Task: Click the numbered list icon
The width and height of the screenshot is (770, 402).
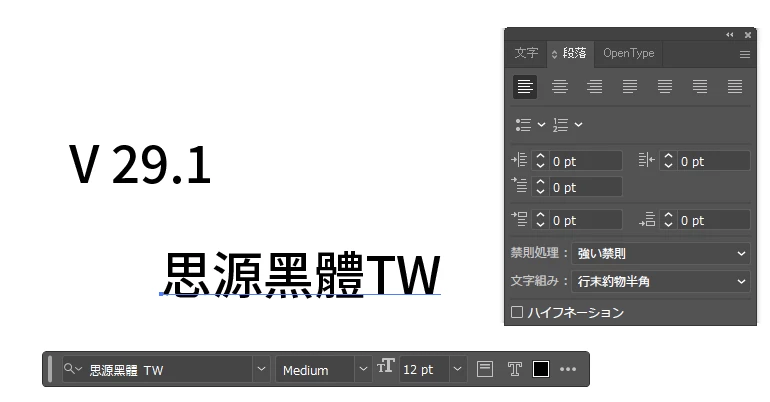Action: point(561,125)
